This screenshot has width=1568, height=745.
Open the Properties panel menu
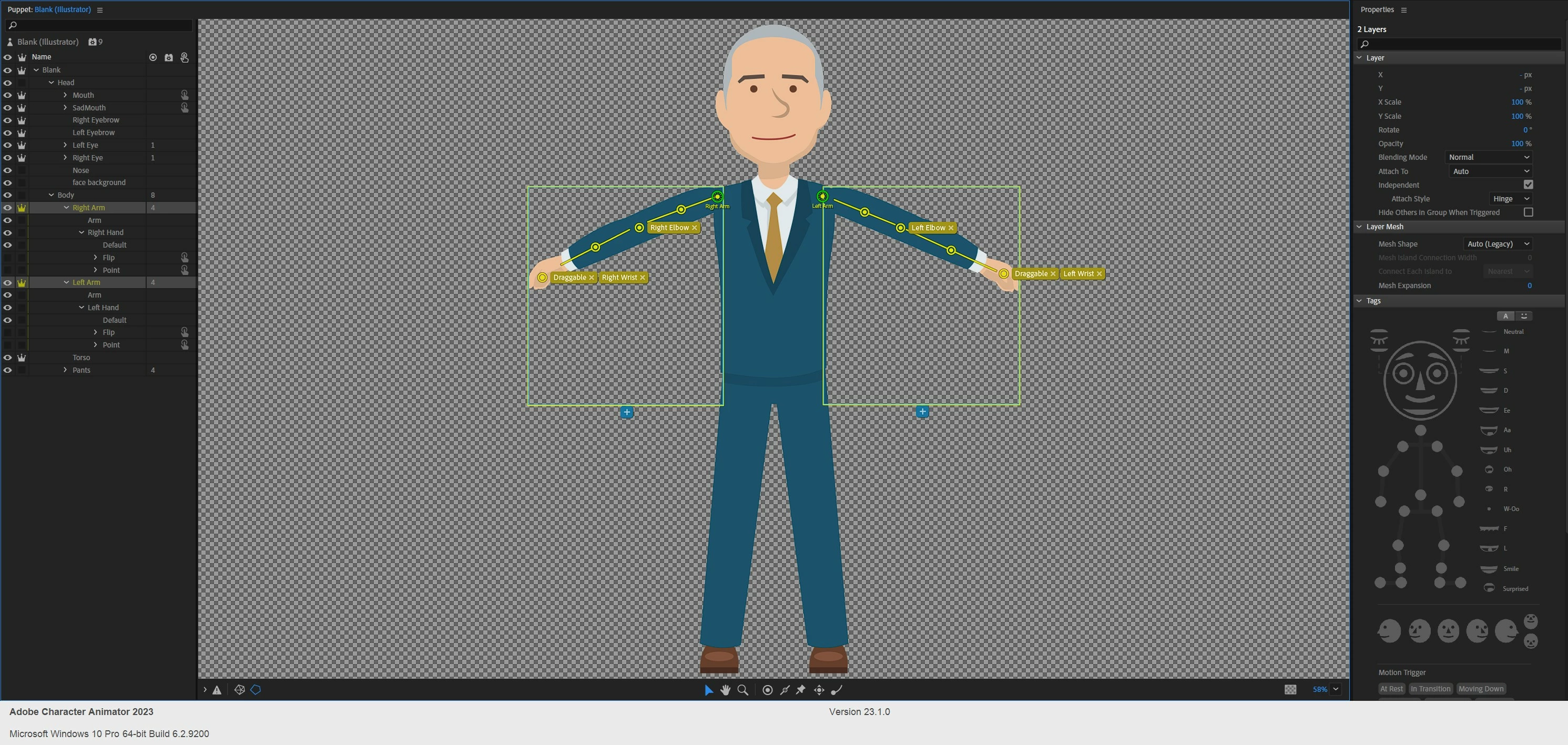[x=1403, y=10]
